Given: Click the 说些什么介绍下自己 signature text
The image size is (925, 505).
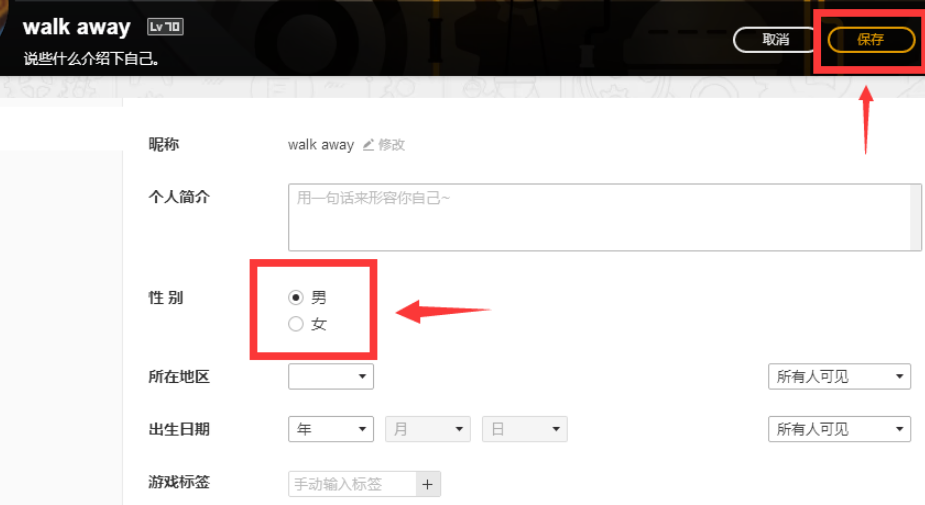Looking at the screenshot, I should (x=91, y=58).
